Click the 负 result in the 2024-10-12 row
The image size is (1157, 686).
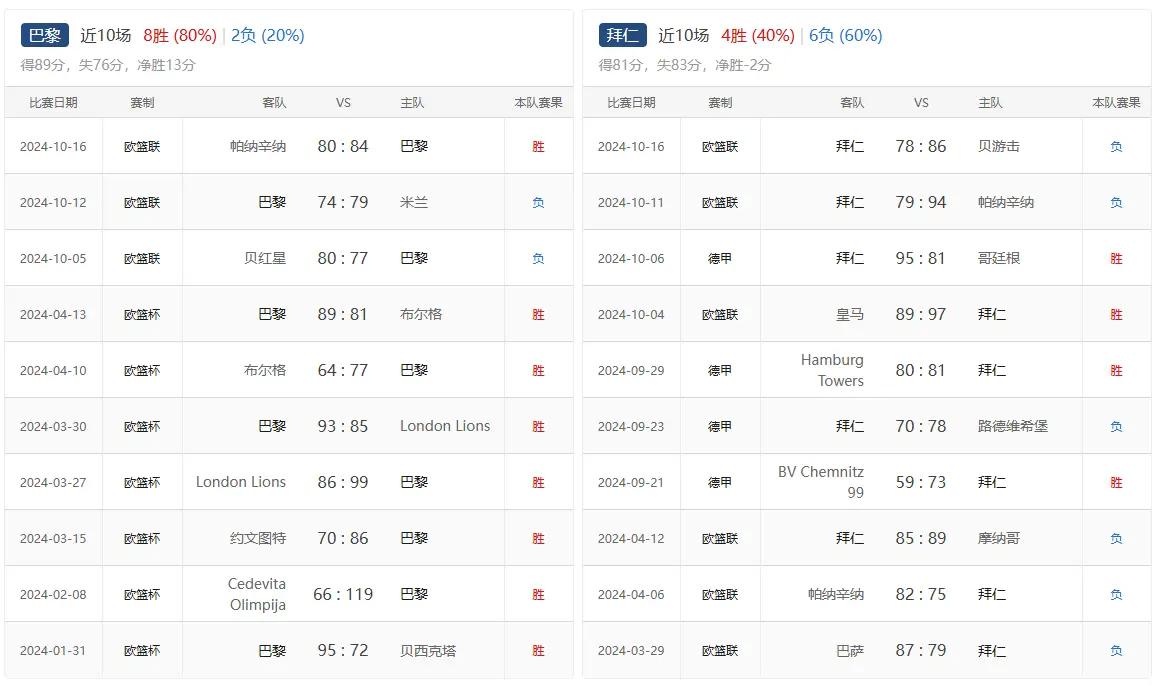pos(539,202)
